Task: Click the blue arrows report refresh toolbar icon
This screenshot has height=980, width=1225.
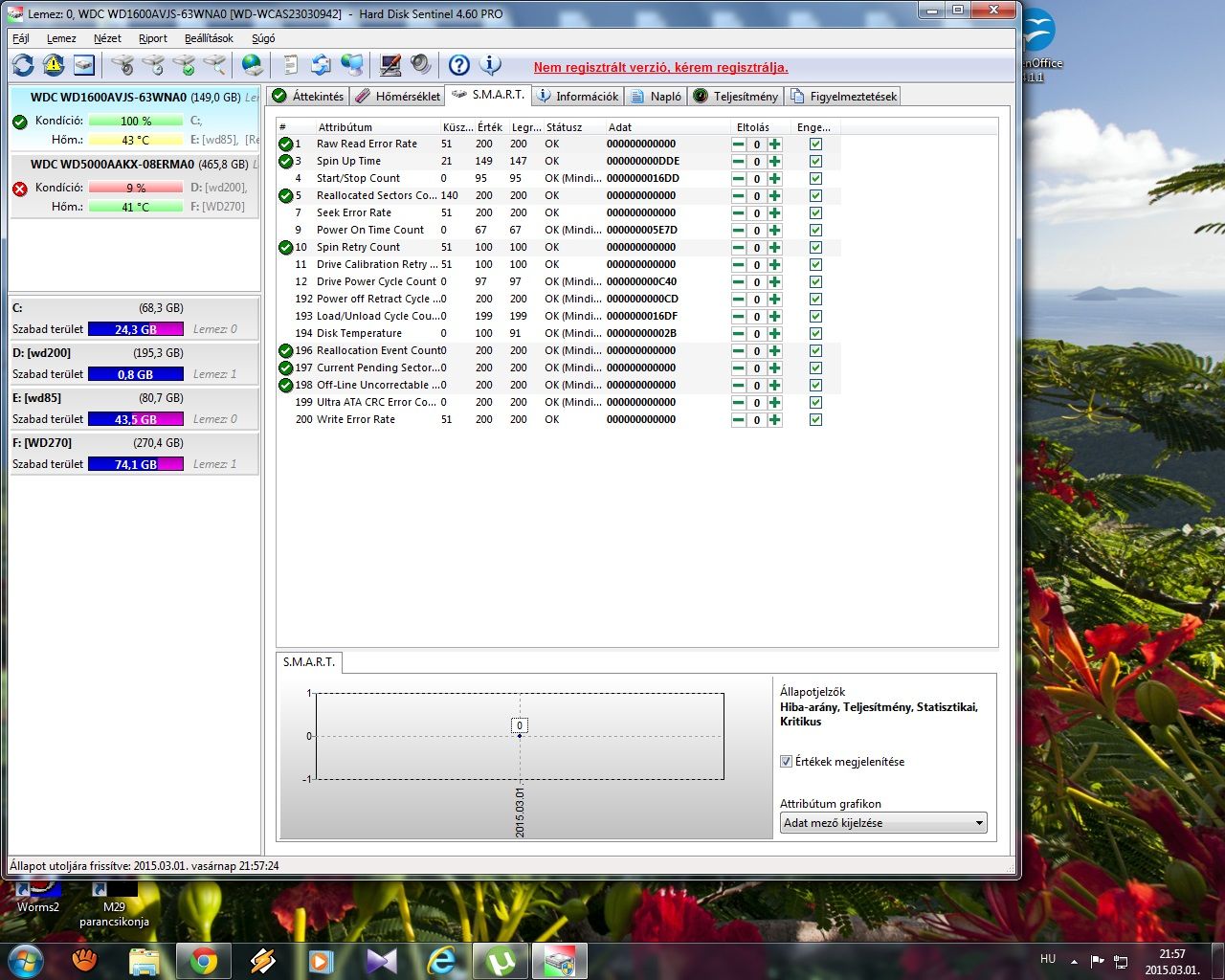Action: 322,65
